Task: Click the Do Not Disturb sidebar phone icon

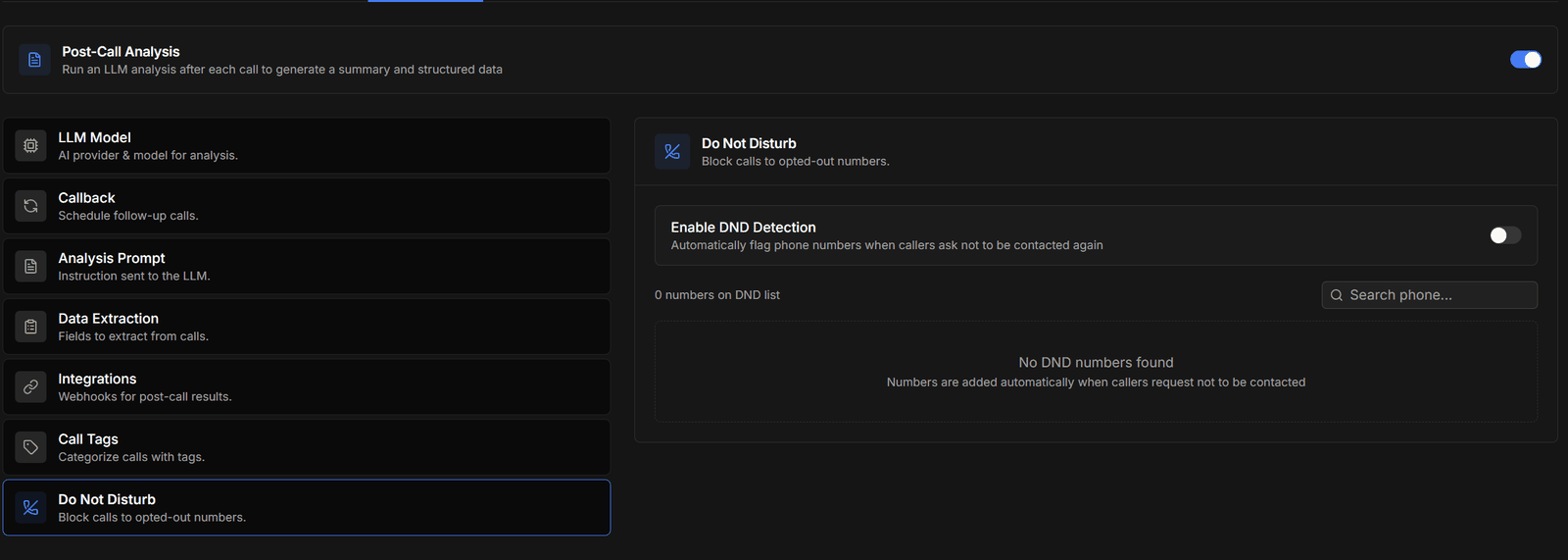Action: pyautogui.click(x=30, y=508)
